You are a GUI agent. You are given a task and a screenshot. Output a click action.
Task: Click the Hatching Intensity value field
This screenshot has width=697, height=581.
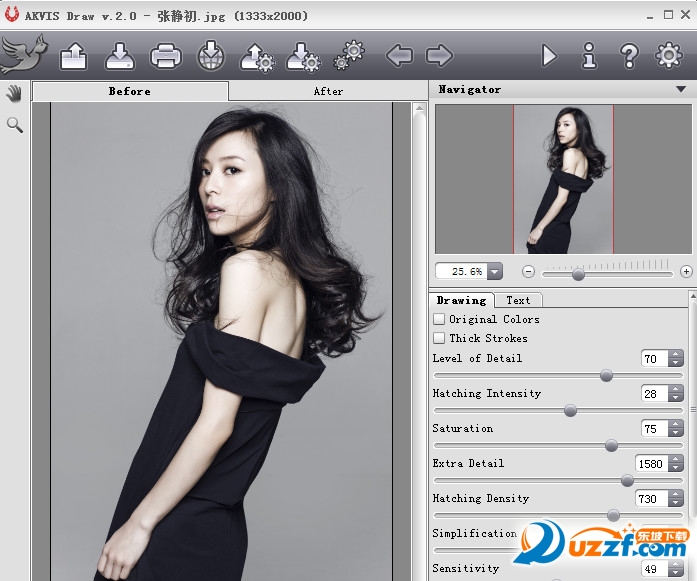pos(655,394)
